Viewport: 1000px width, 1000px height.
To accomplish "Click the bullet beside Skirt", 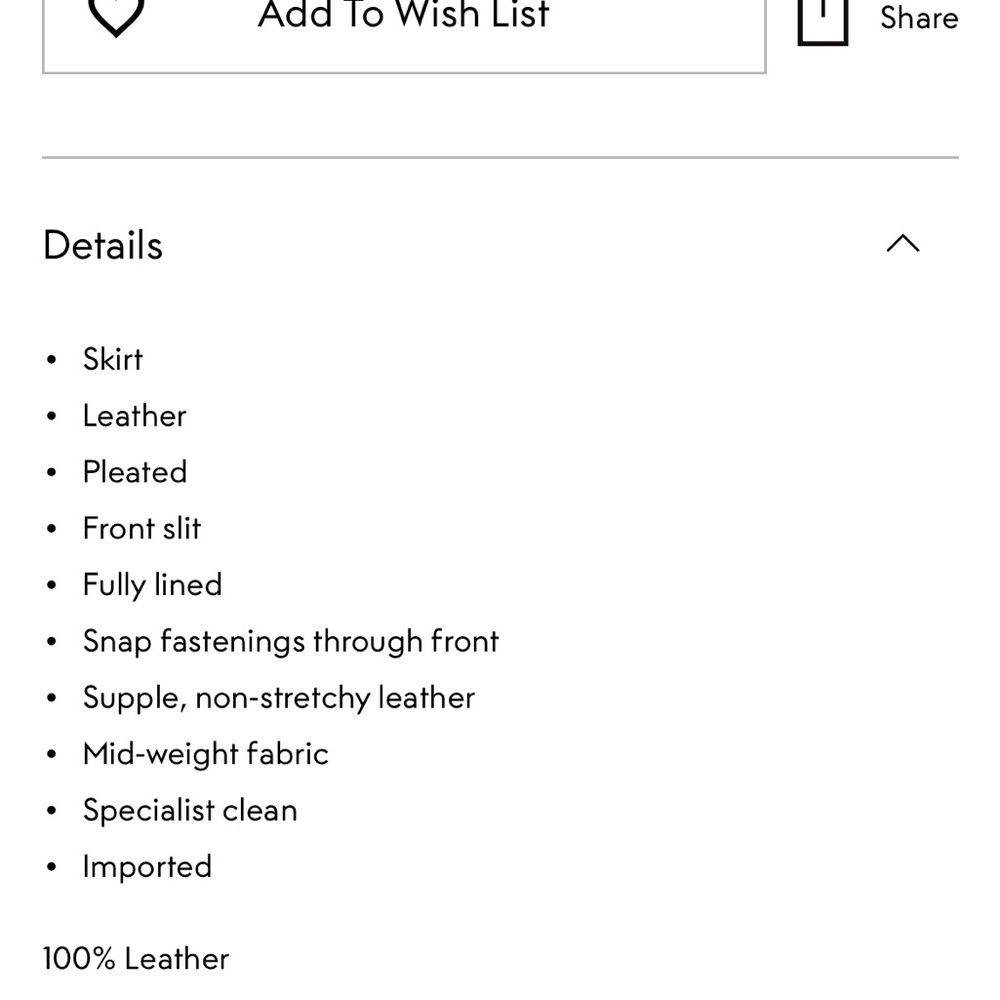I will [x=52, y=360].
